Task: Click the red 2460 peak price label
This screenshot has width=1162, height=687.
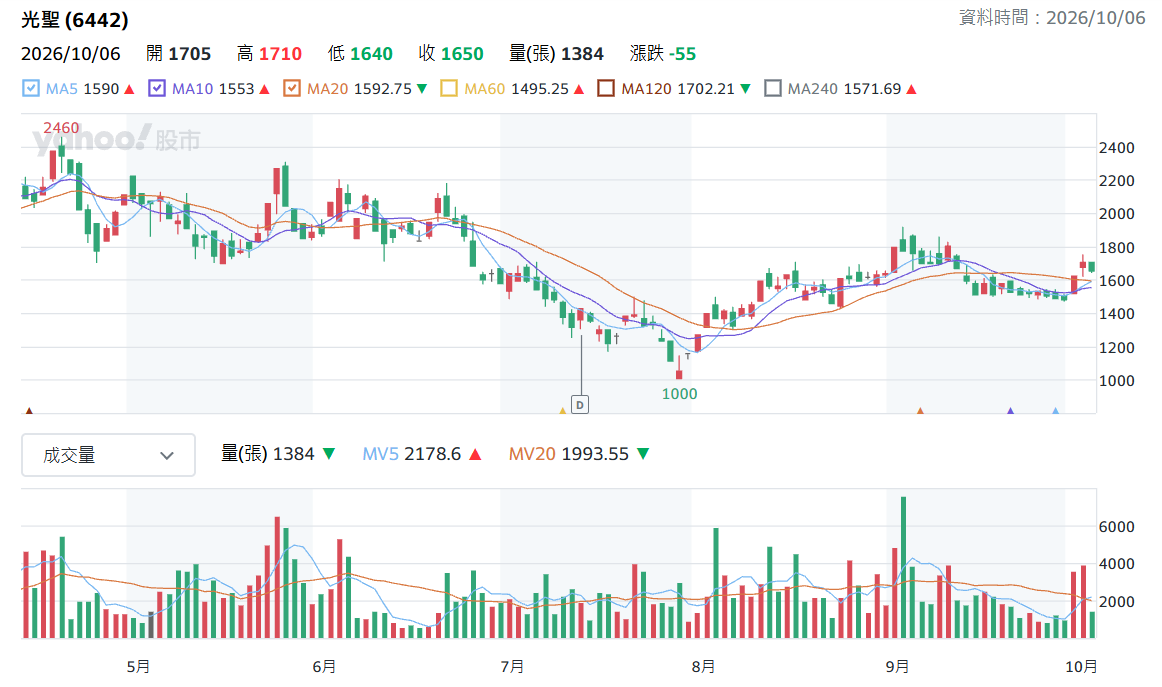Action: (x=61, y=128)
